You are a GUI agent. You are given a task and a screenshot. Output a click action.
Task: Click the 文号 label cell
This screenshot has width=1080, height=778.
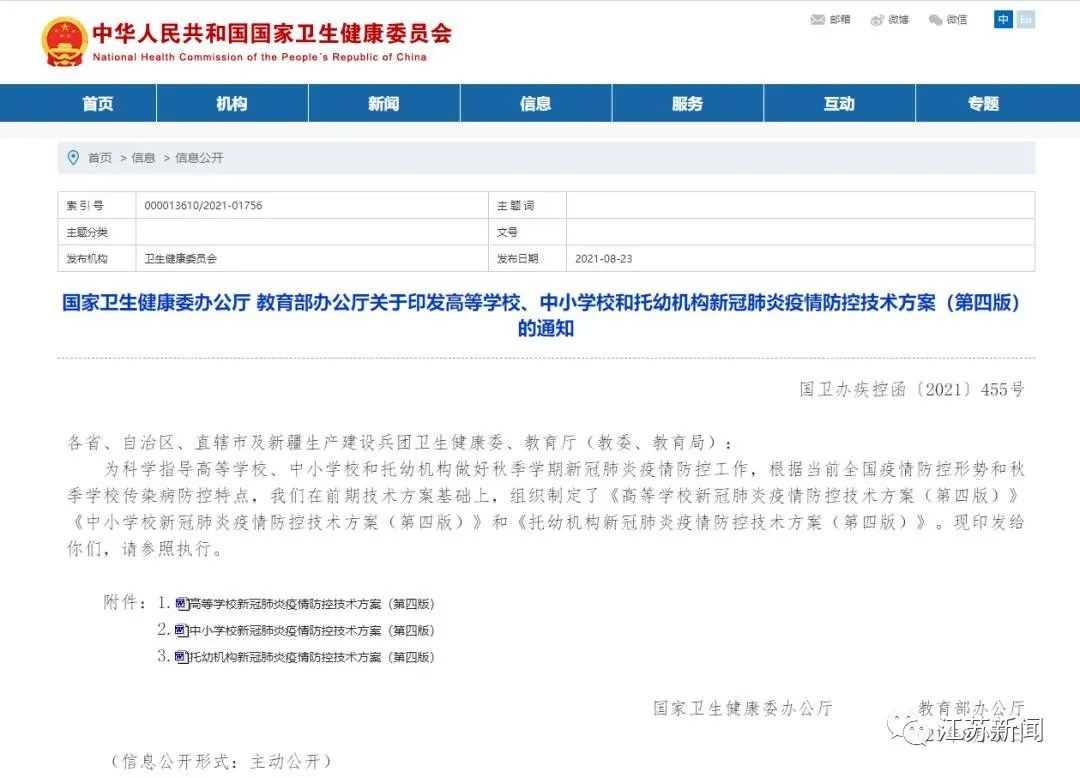528,232
